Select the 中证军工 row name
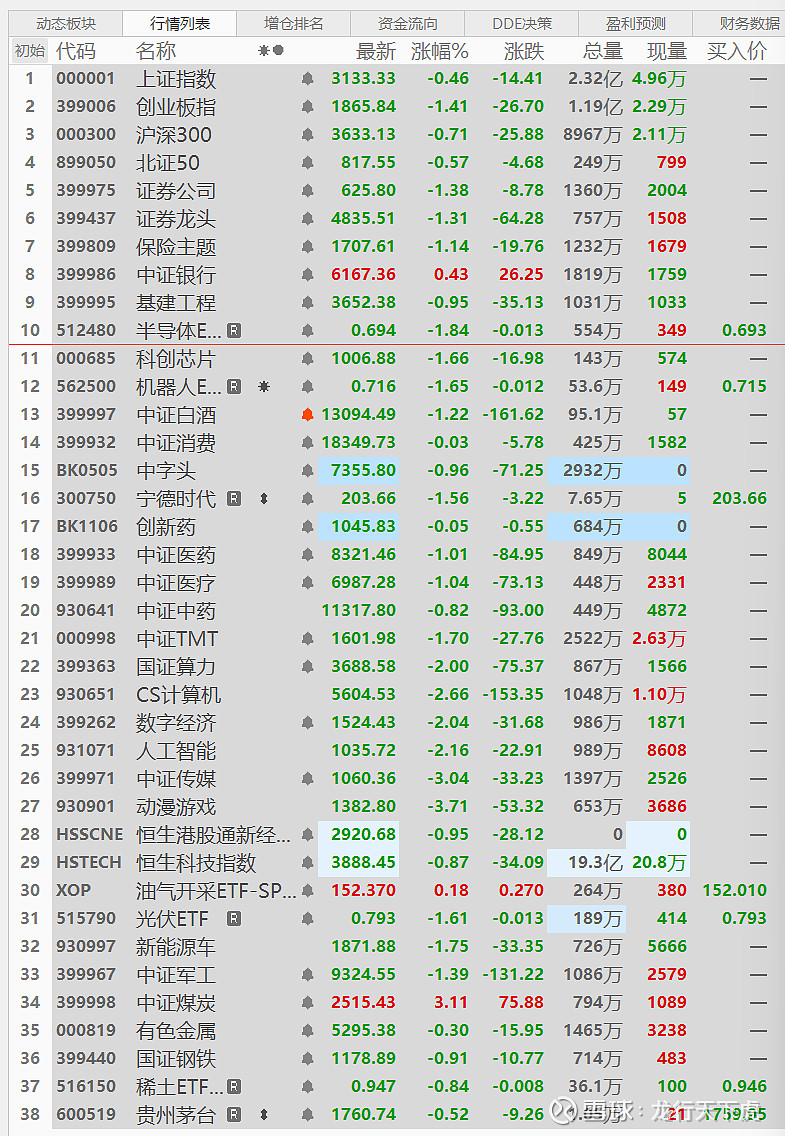Image resolution: width=785 pixels, height=1136 pixels. point(176,975)
